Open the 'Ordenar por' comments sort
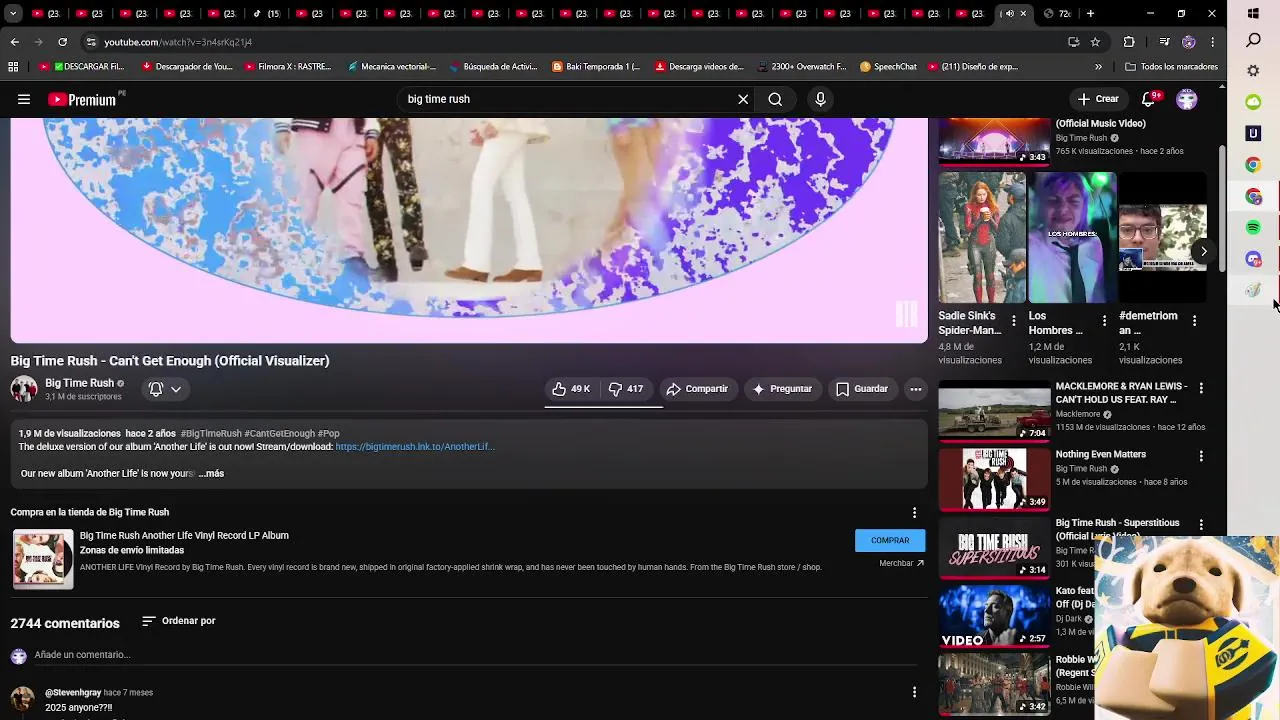The image size is (1280, 720). (179, 621)
